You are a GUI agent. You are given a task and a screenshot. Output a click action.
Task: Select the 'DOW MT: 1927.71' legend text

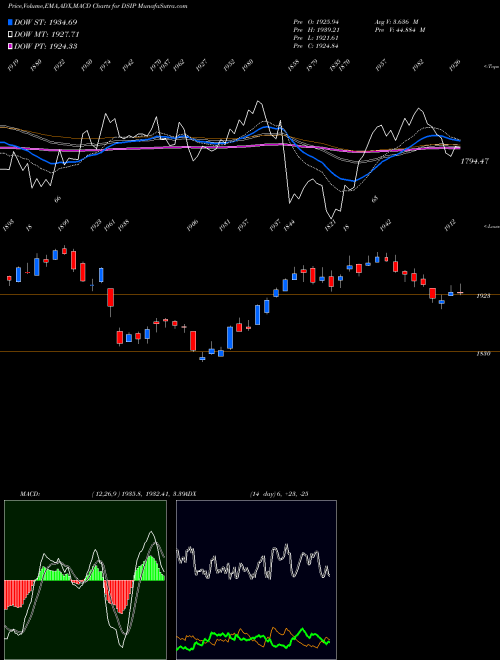[47, 34]
